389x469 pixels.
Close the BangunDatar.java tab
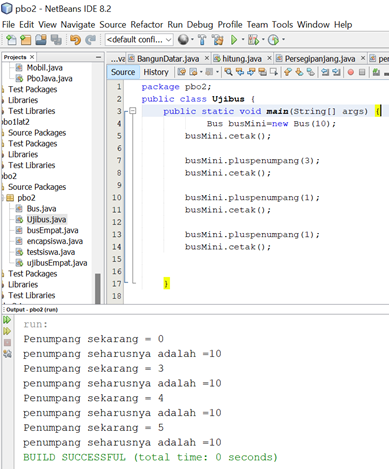tap(206, 58)
